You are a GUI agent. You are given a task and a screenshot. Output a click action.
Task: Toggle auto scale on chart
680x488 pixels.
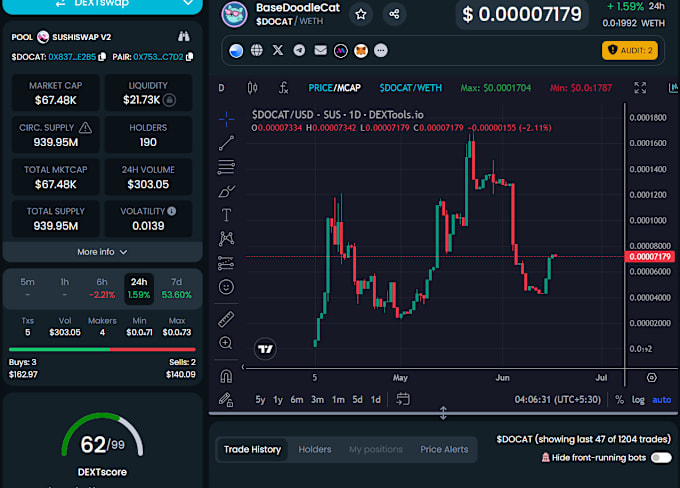tap(661, 400)
